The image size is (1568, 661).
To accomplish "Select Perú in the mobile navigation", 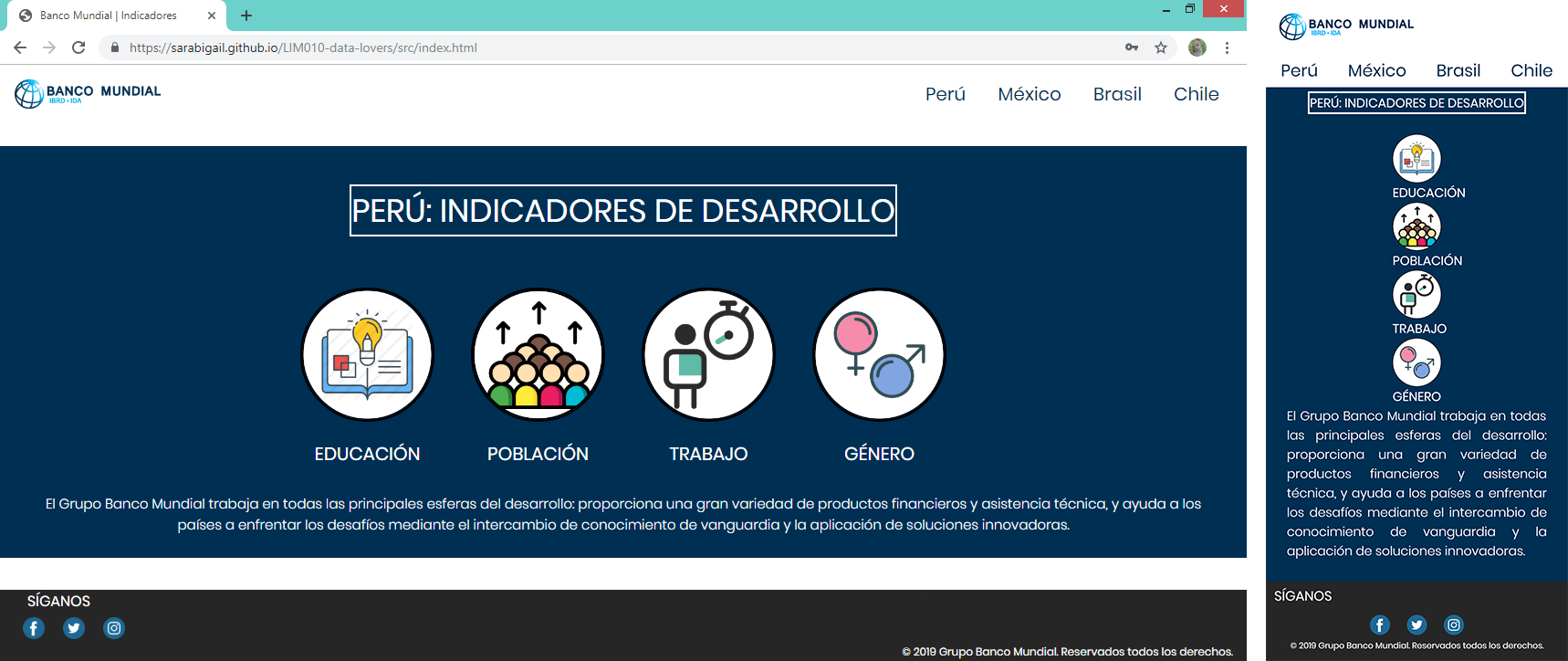I will pyautogui.click(x=1299, y=70).
